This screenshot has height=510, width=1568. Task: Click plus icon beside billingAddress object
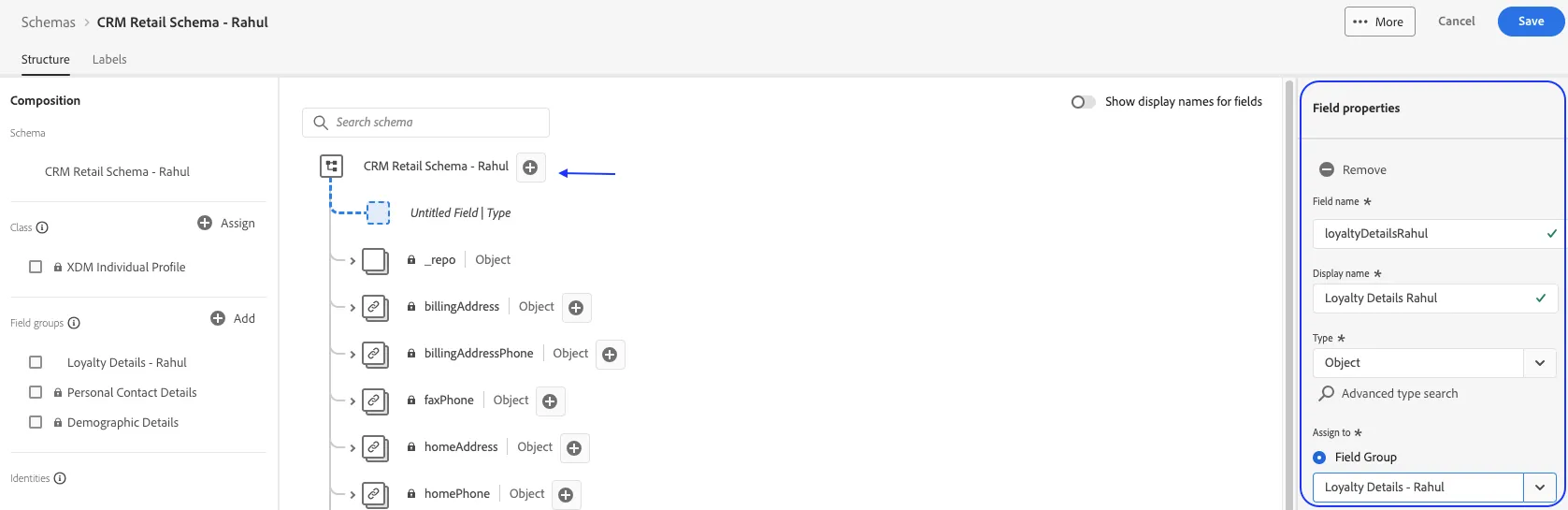pos(577,308)
